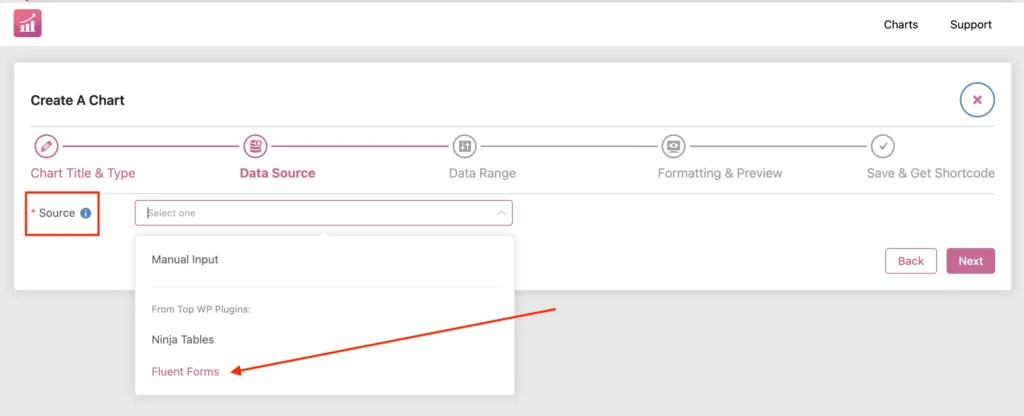Click the pencil icon for Chart Title step
Screen dimensions: 1024x416
46,146
